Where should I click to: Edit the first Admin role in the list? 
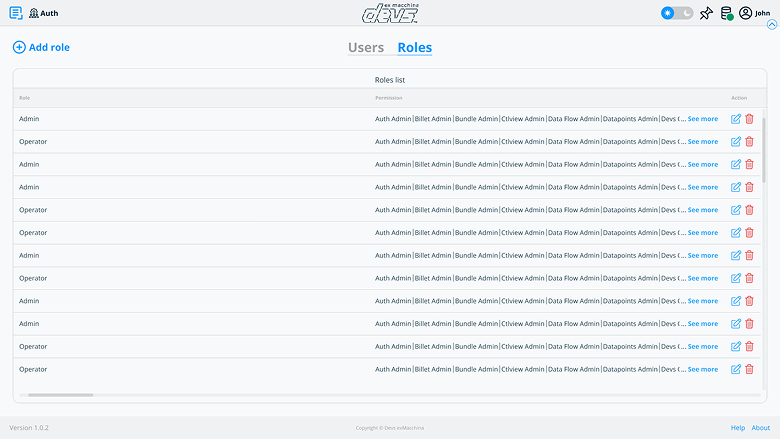pos(736,119)
